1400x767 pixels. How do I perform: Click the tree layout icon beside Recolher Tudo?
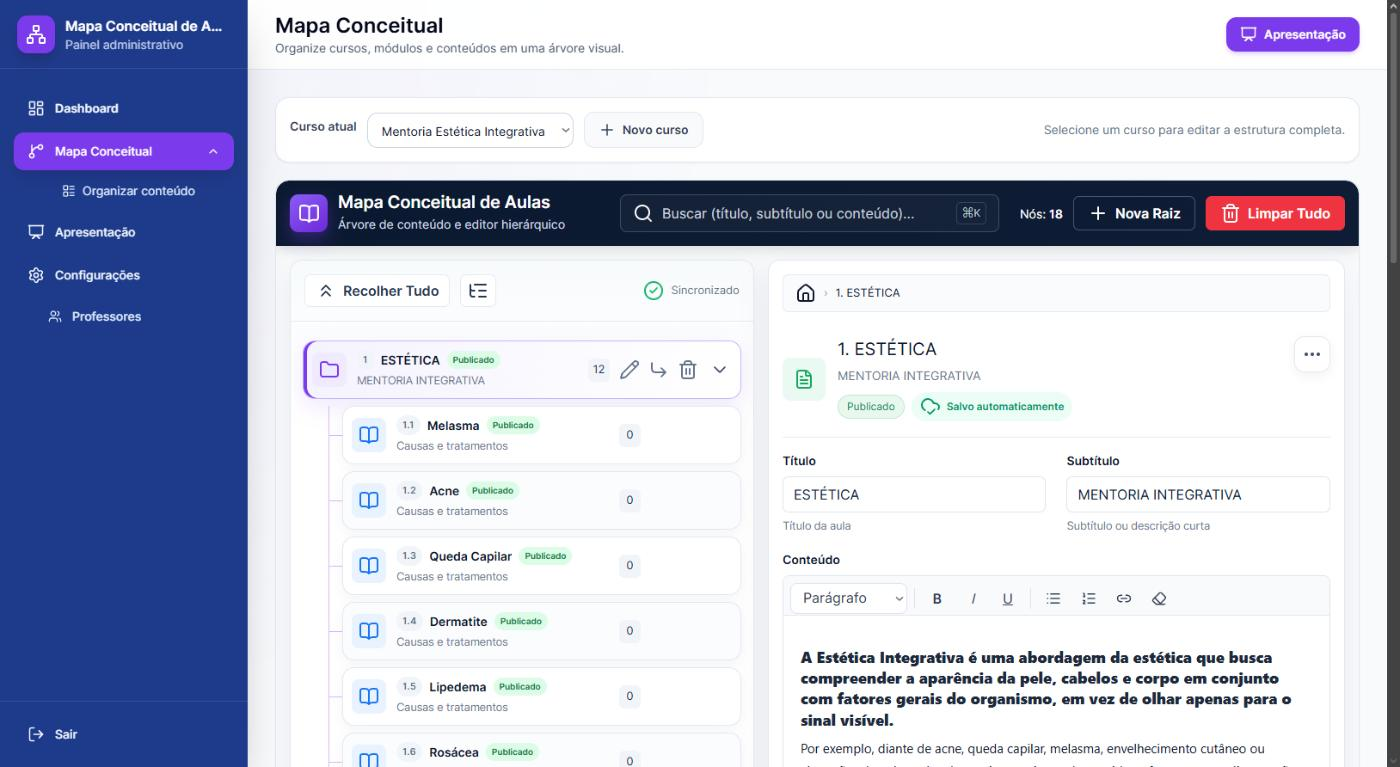(478, 291)
